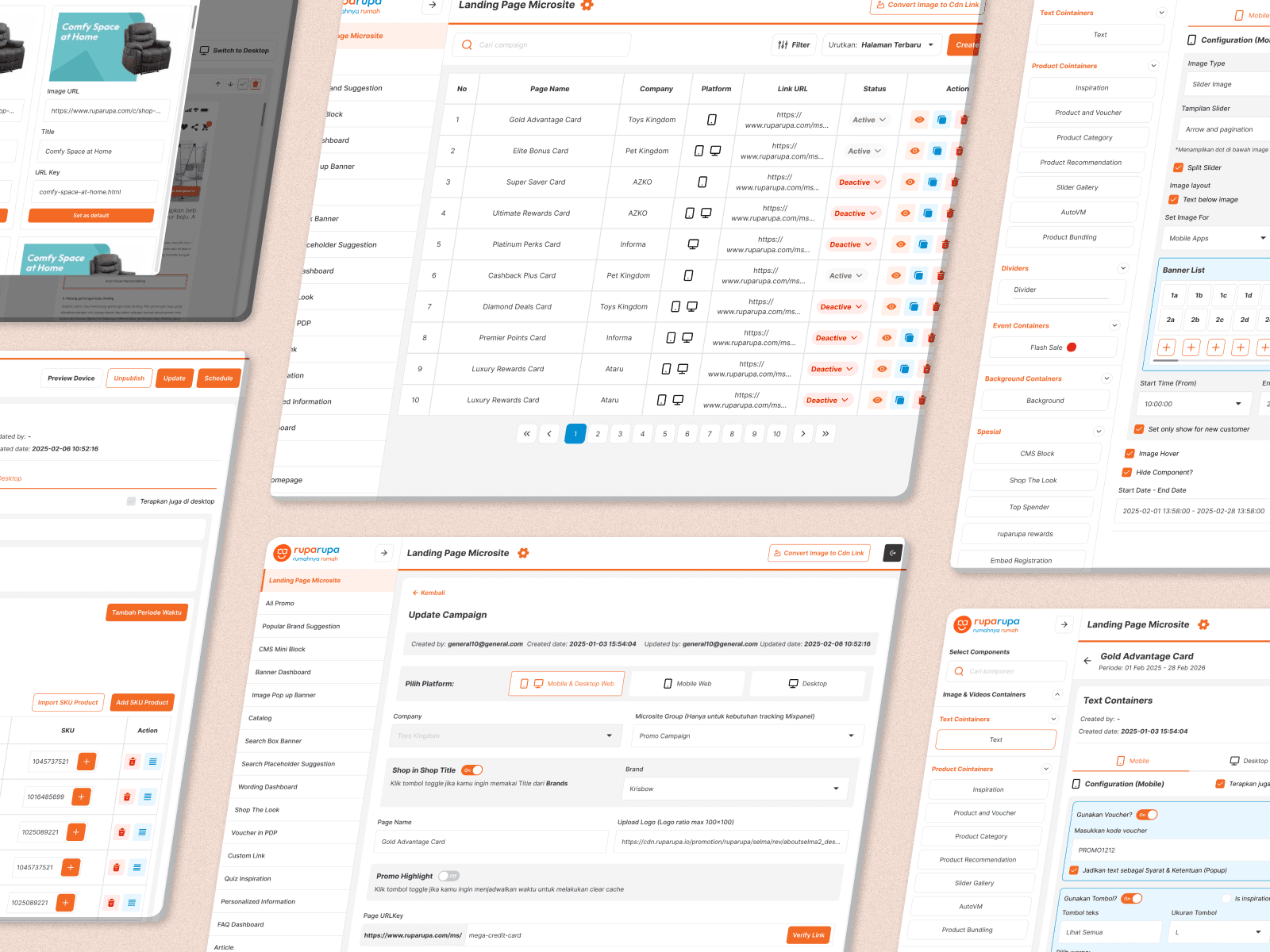This screenshot has width=1270, height=952.
Task: Select the Desktop platform tab in Pilih Platform
Action: [x=807, y=683]
